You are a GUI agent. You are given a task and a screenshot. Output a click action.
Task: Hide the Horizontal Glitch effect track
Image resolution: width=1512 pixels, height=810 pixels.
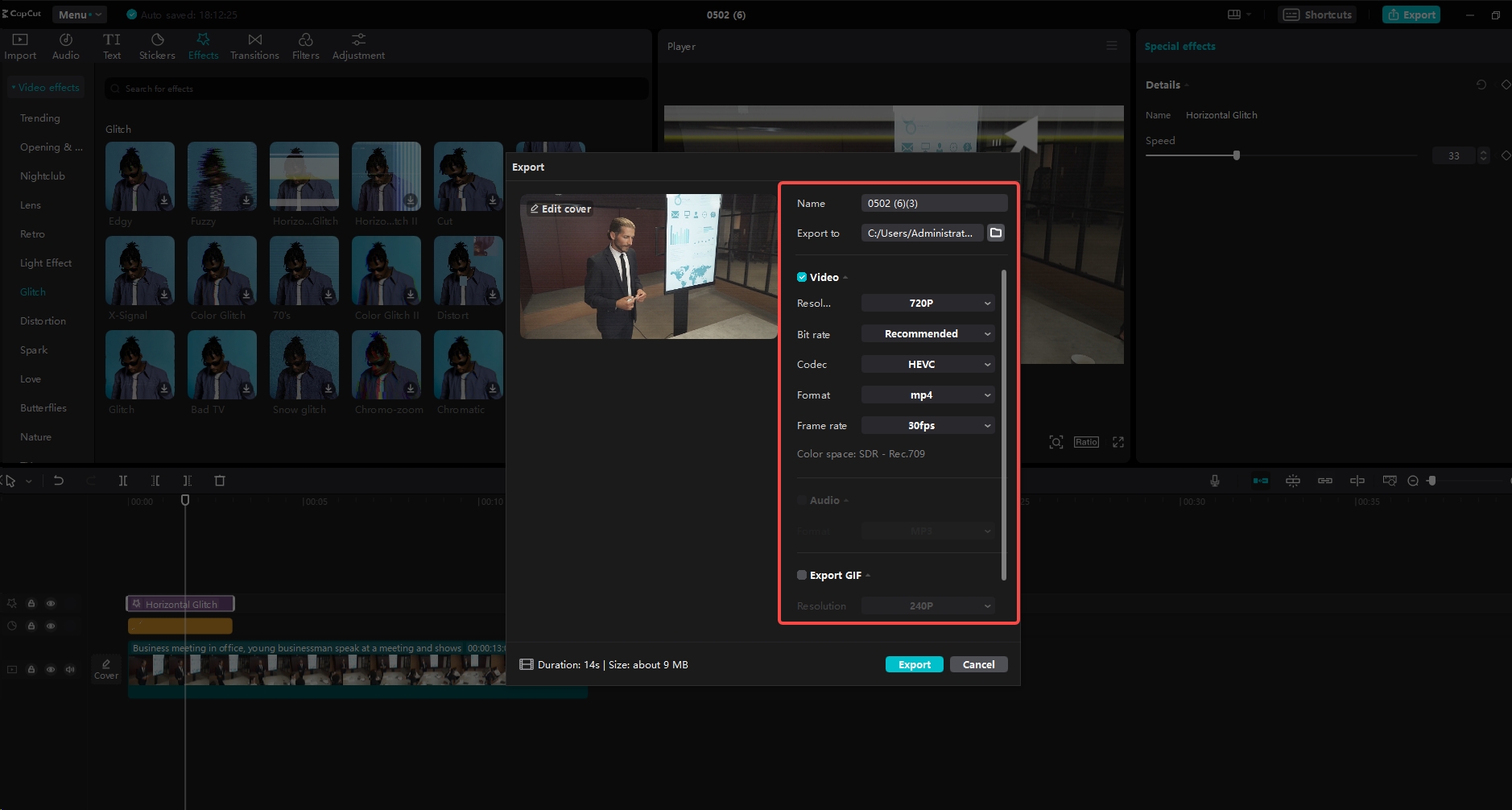tap(51, 603)
